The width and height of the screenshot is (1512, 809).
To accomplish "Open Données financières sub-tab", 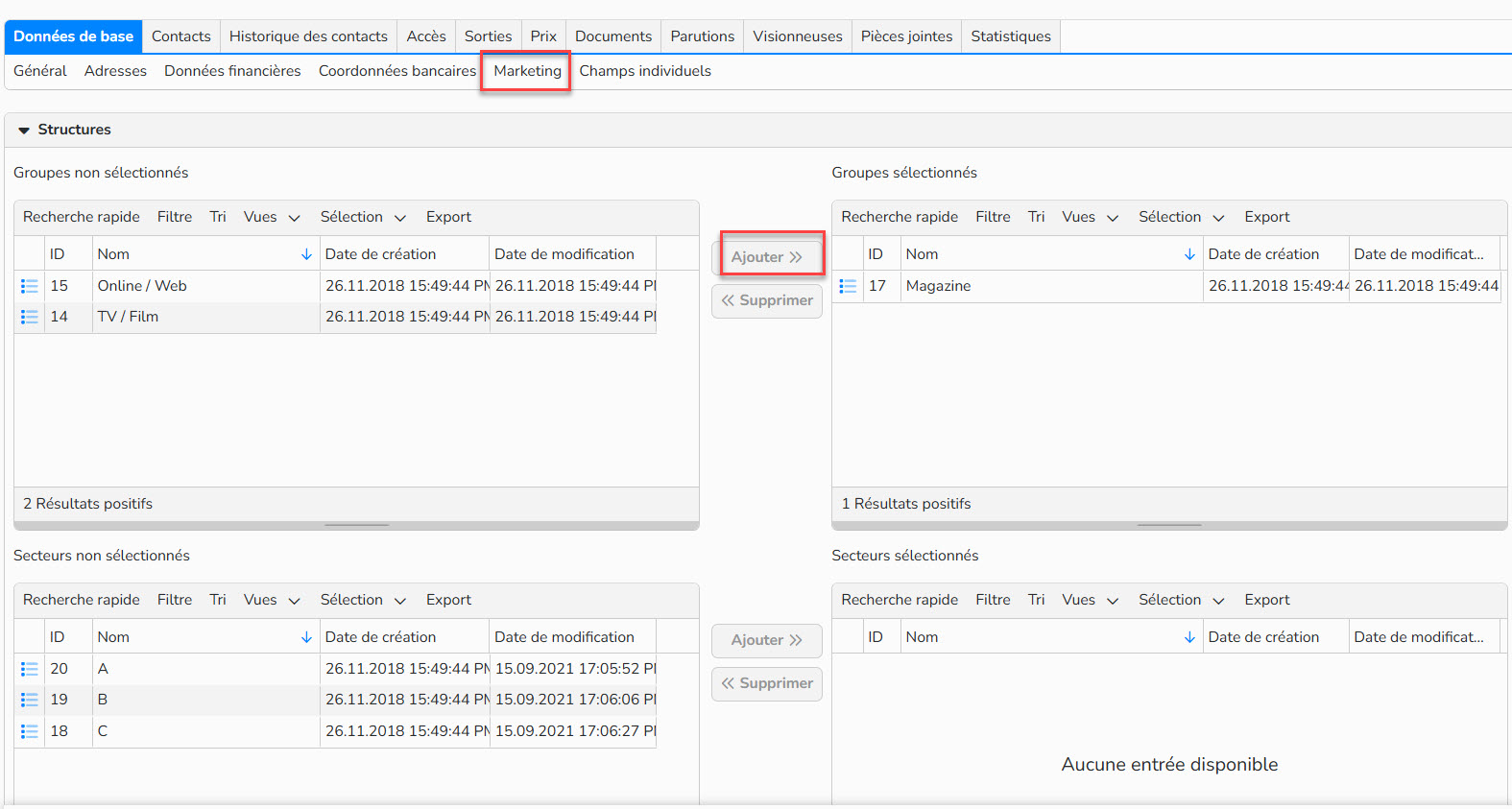I will coord(232,71).
